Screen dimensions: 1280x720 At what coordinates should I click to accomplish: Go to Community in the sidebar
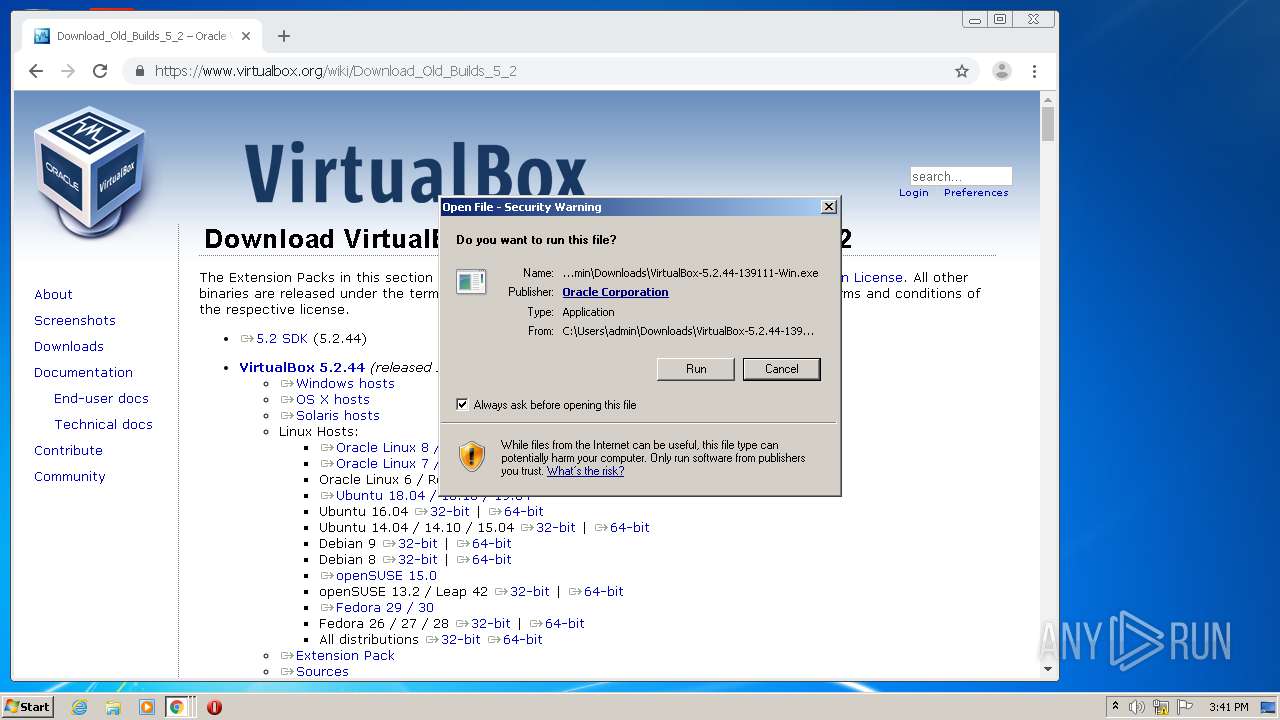pos(69,477)
